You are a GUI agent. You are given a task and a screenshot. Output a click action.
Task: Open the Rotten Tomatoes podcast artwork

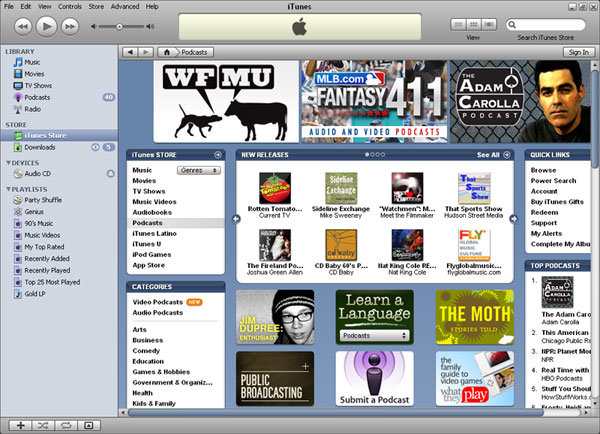275,188
